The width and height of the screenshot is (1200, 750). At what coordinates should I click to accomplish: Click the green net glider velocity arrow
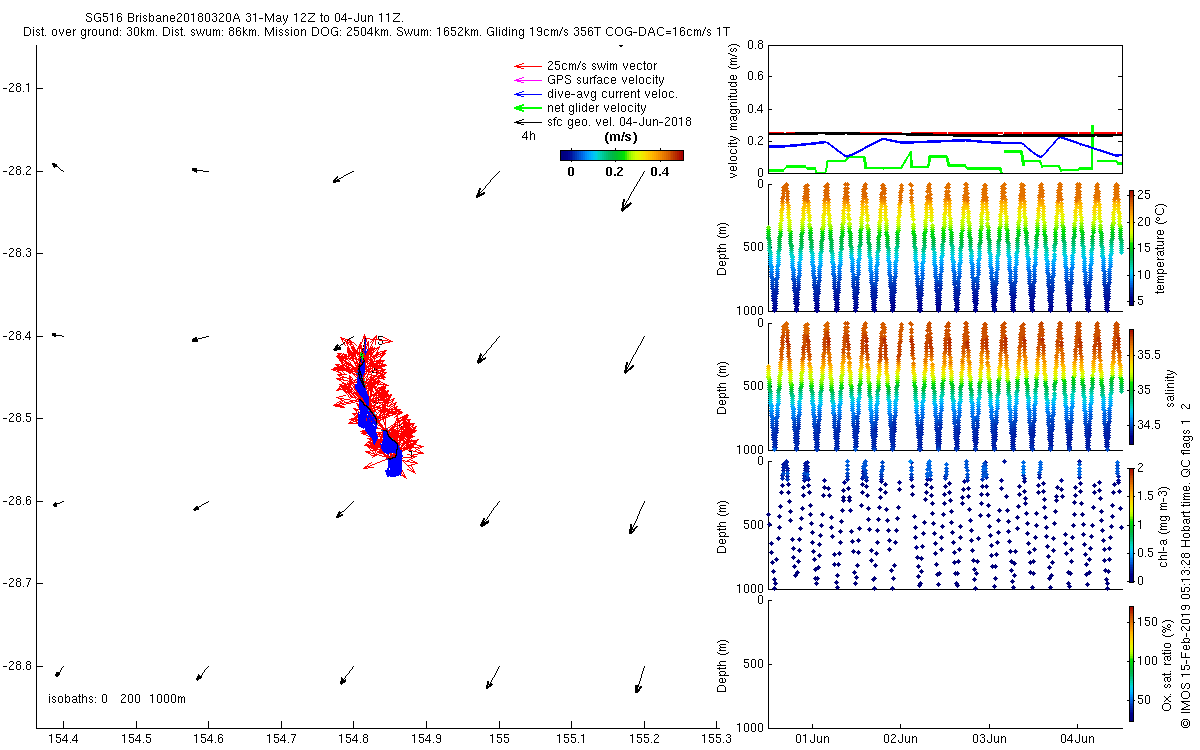[526, 108]
